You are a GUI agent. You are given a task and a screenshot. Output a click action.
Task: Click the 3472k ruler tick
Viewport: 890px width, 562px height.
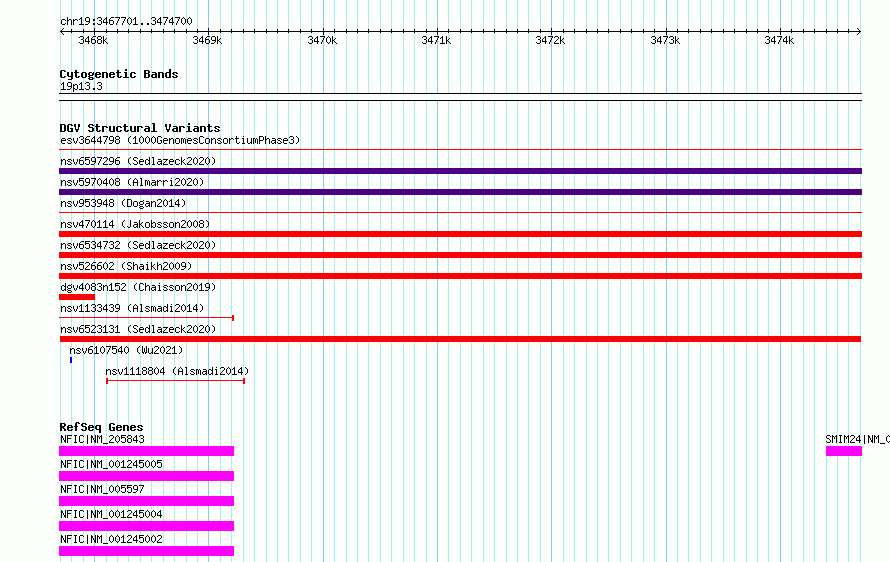pos(550,40)
